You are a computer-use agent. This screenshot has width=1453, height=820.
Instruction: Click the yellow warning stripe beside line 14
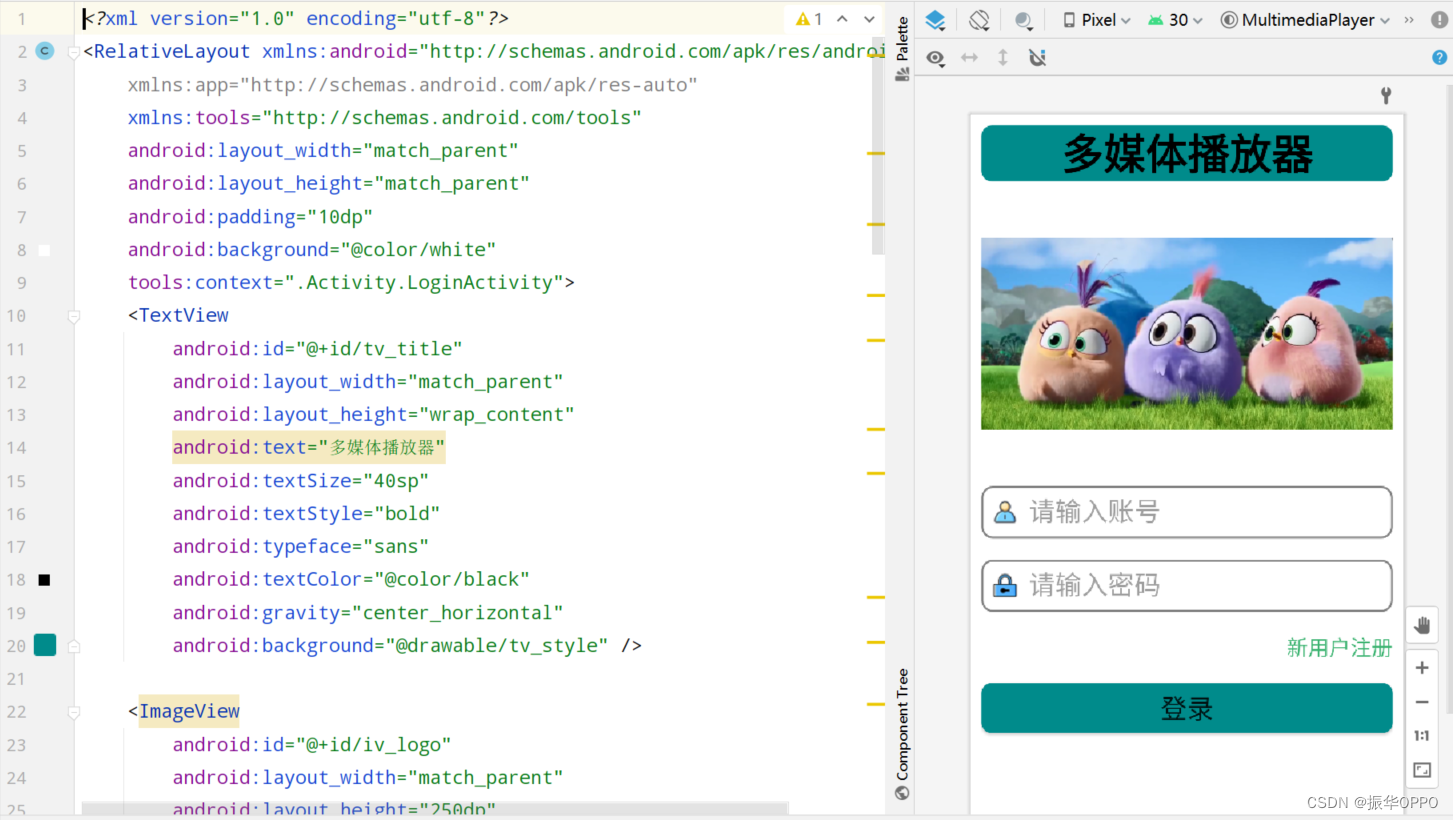875,429
